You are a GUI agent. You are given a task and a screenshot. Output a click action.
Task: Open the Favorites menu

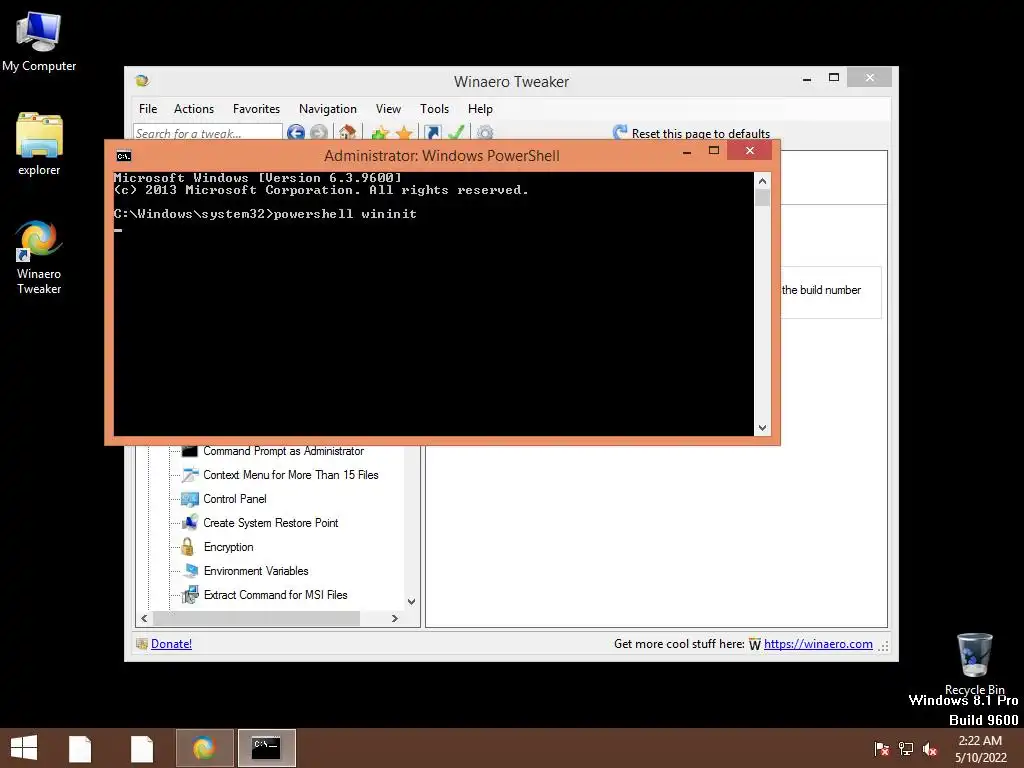tap(256, 108)
